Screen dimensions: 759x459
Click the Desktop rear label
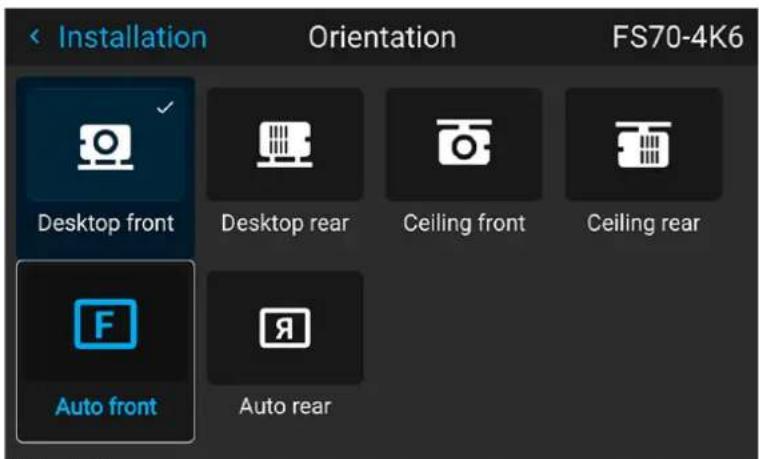[x=285, y=224]
